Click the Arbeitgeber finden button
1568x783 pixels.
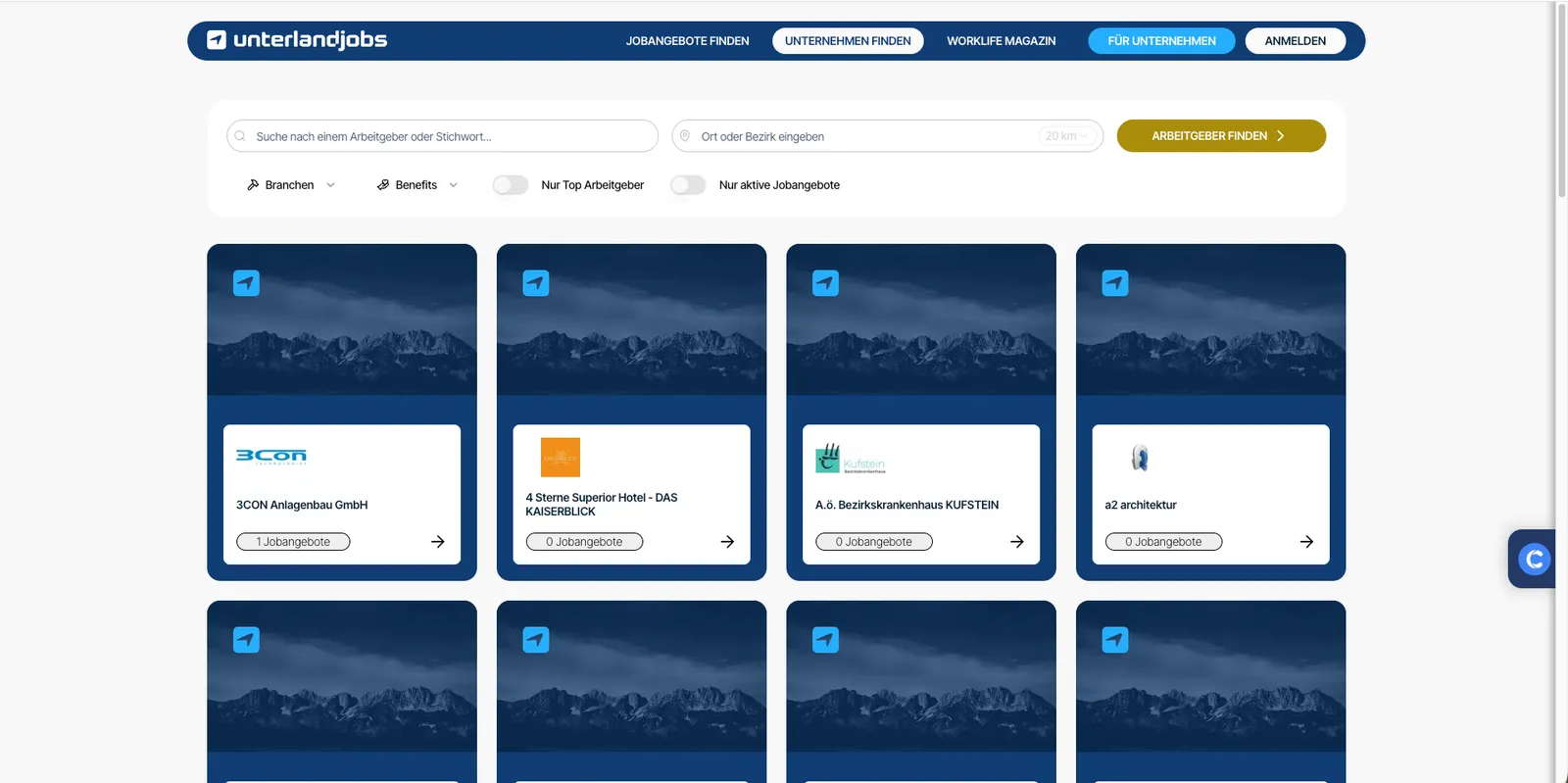(x=1221, y=136)
